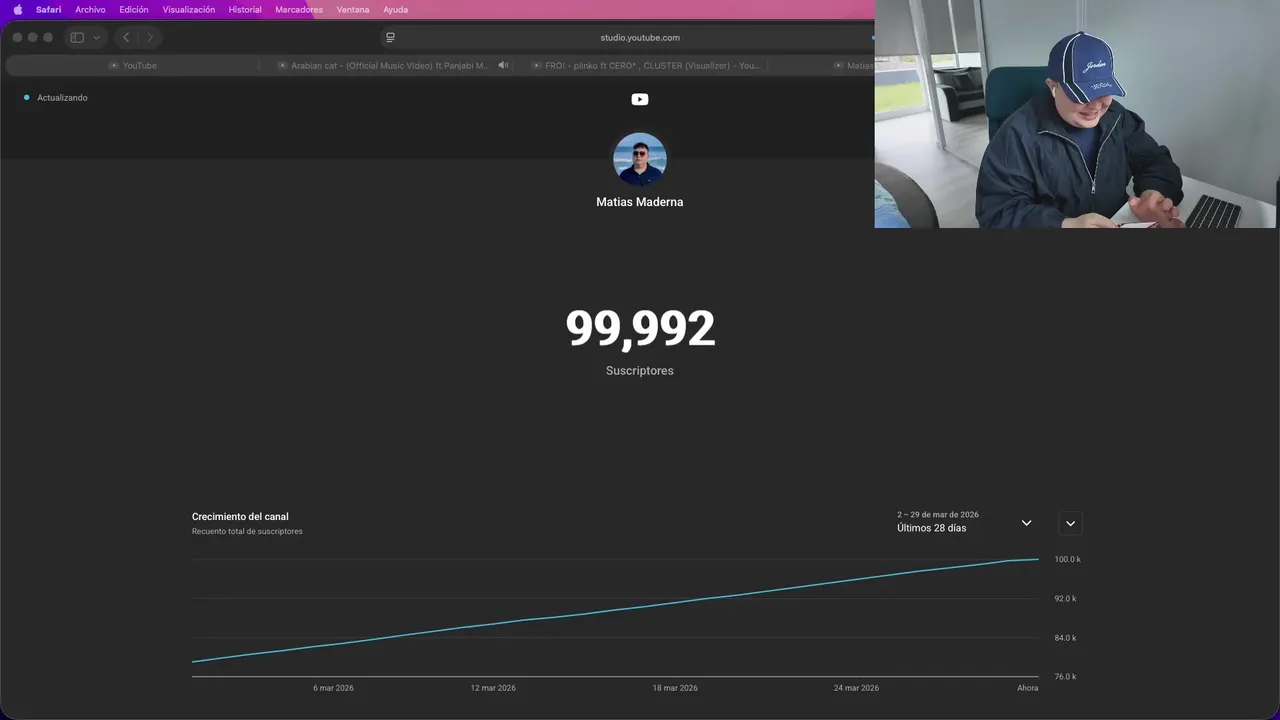Click the YouTube logo above the avatar
The image size is (1280, 720).
pyautogui.click(x=640, y=99)
